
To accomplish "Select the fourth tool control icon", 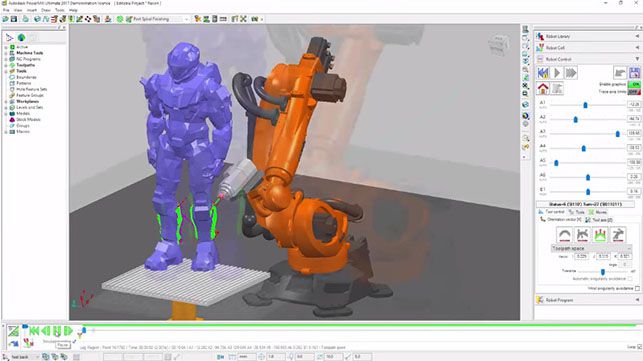I will [x=618, y=235].
